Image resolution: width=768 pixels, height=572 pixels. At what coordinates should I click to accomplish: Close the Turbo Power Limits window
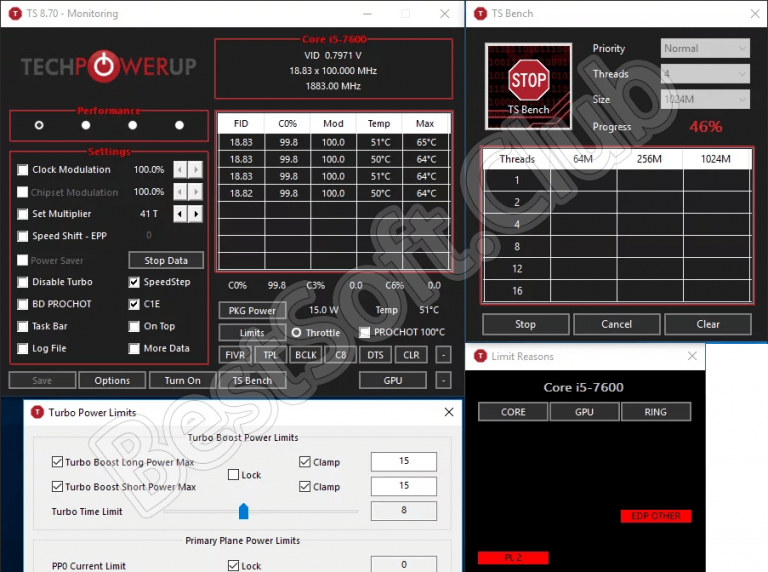tap(449, 412)
